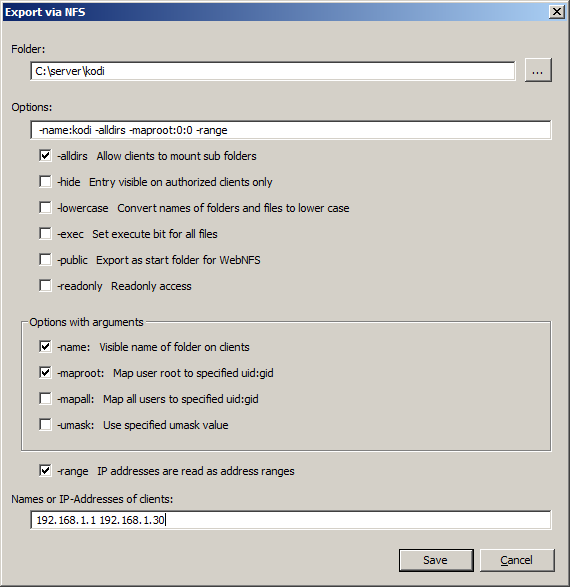
Task: Click into the Folder path field
Action: click(x=272, y=71)
